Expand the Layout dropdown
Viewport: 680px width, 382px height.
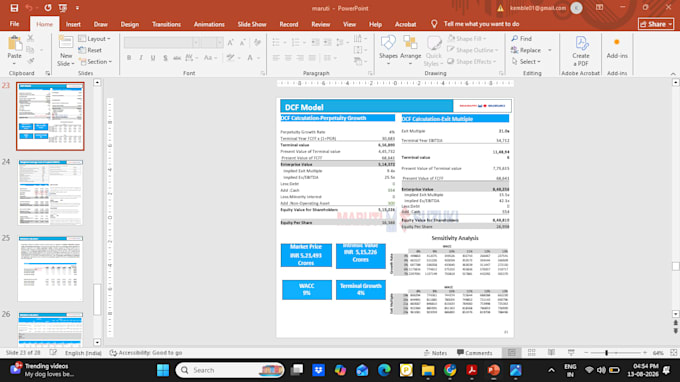pyautogui.click(x=95, y=39)
